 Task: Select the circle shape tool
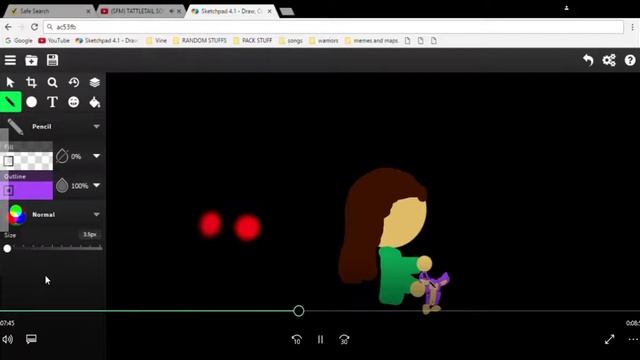tap(31, 102)
